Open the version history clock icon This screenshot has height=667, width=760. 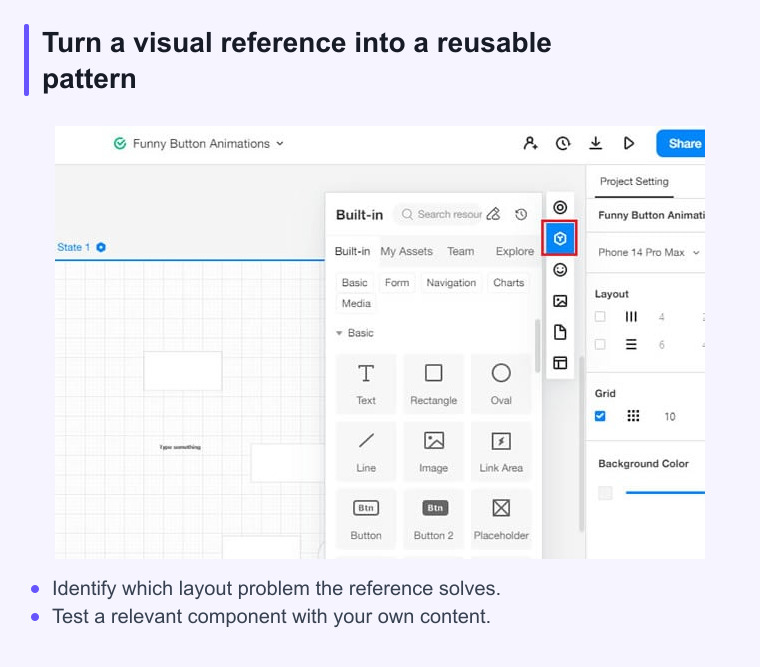click(563, 143)
